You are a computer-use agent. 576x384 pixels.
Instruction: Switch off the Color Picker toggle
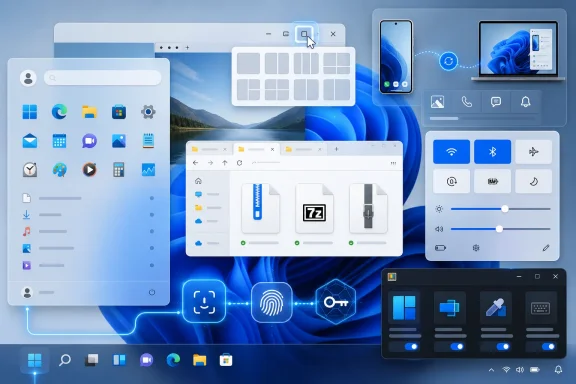point(503,347)
